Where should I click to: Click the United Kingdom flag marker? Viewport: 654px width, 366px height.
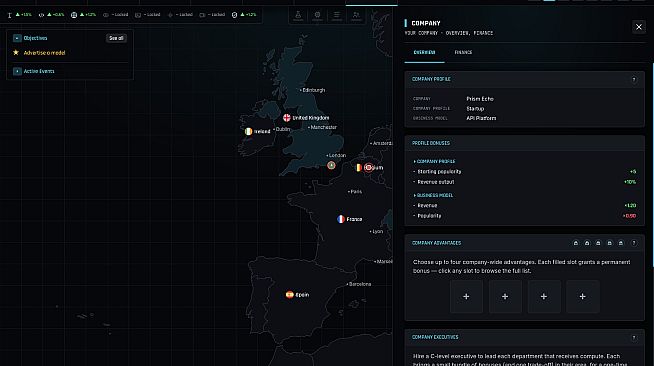tap(287, 118)
